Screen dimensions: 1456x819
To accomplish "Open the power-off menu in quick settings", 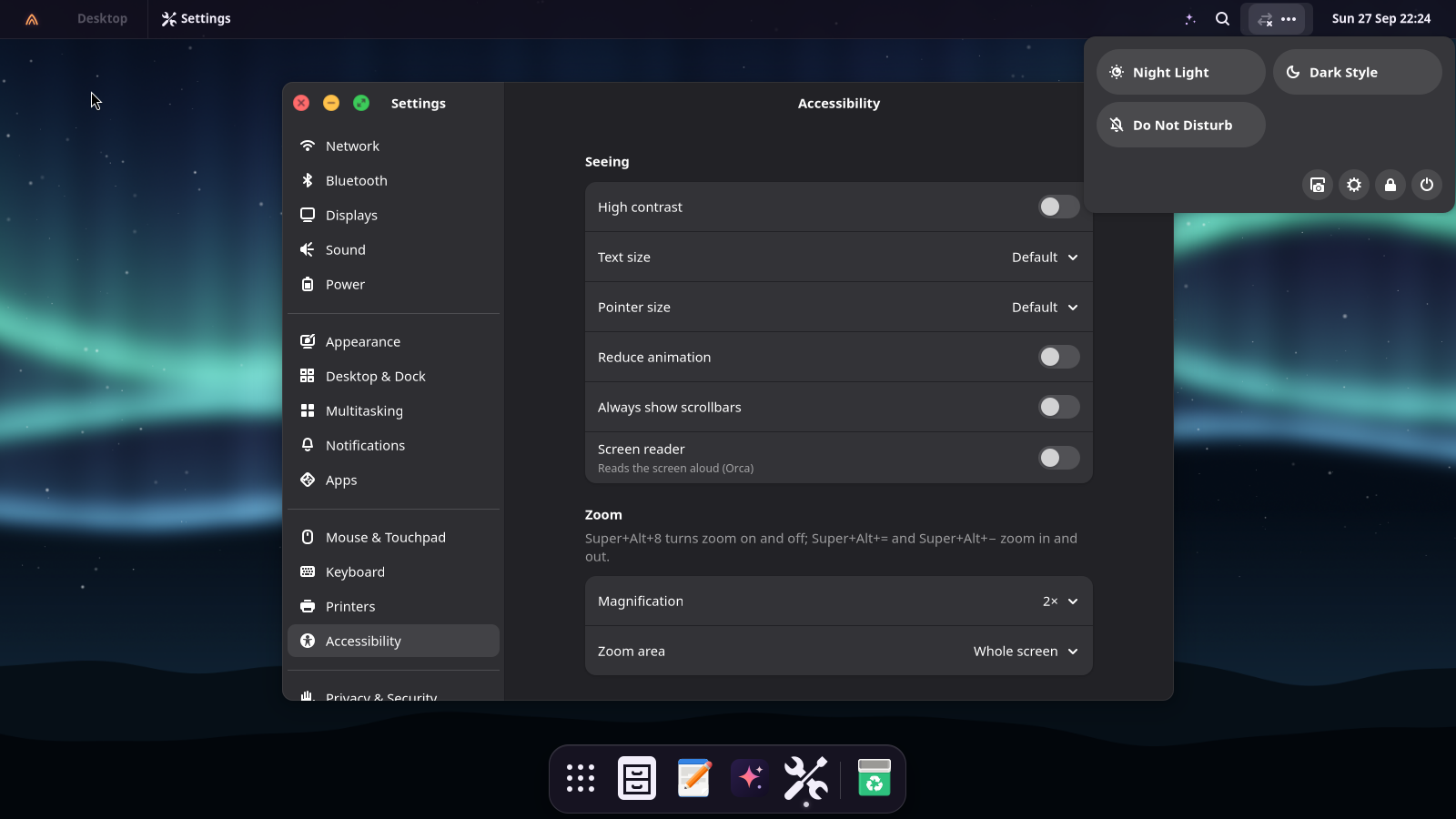I will coord(1427,185).
